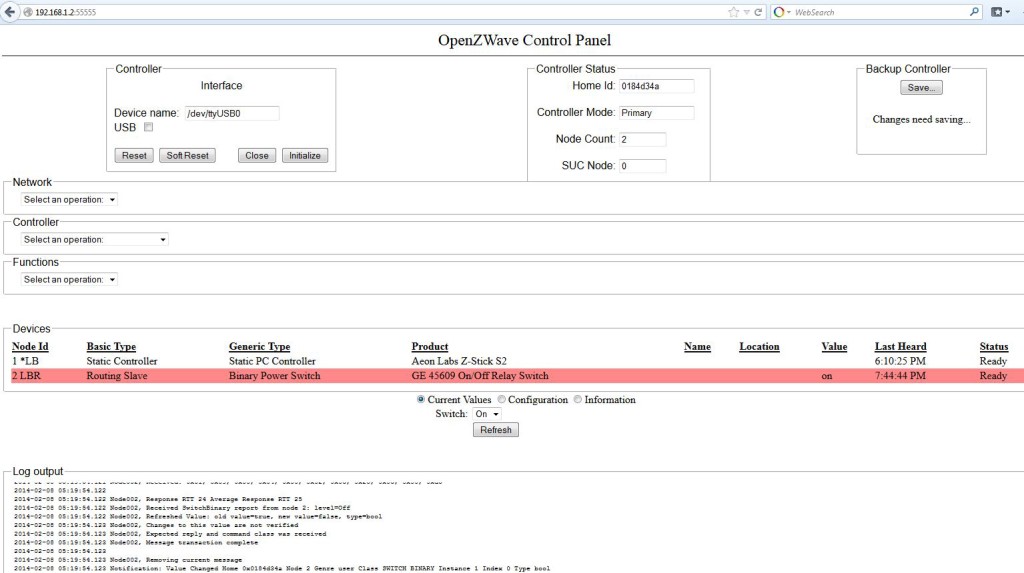Open Controller operation dropdown
The height and width of the screenshot is (573, 1024).
[94, 239]
